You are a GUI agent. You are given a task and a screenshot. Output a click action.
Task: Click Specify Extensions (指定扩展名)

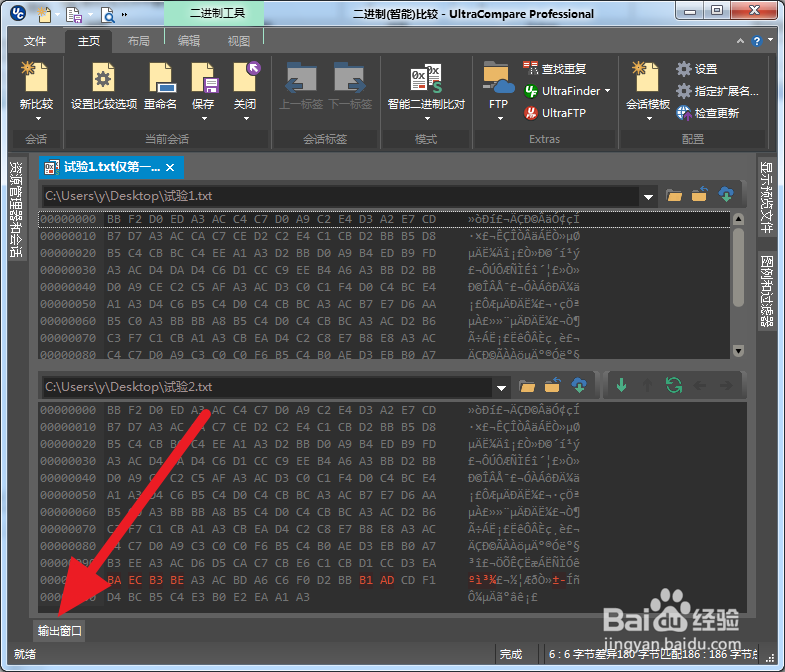[x=717, y=91]
